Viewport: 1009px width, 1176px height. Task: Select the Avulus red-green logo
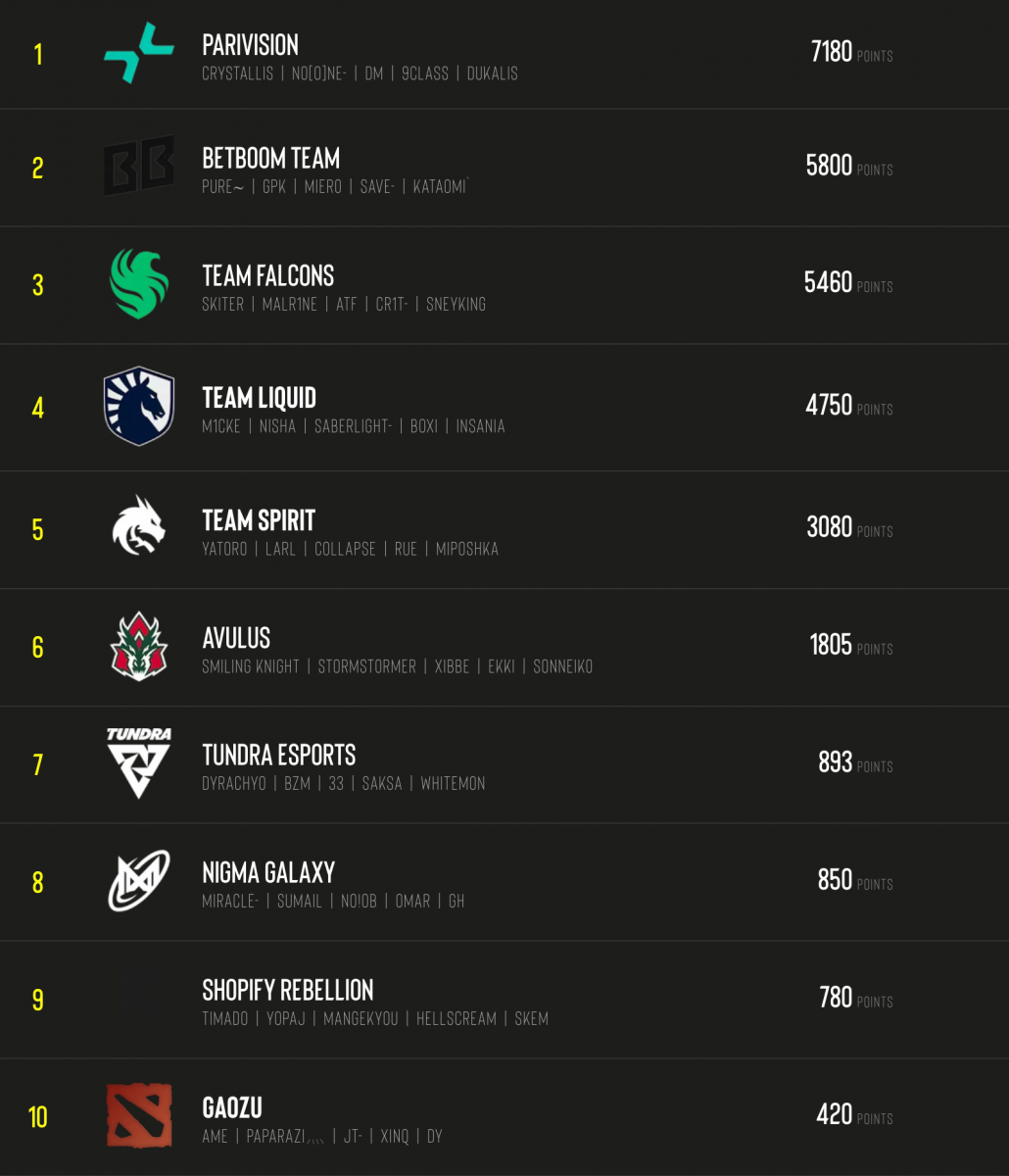[138, 646]
